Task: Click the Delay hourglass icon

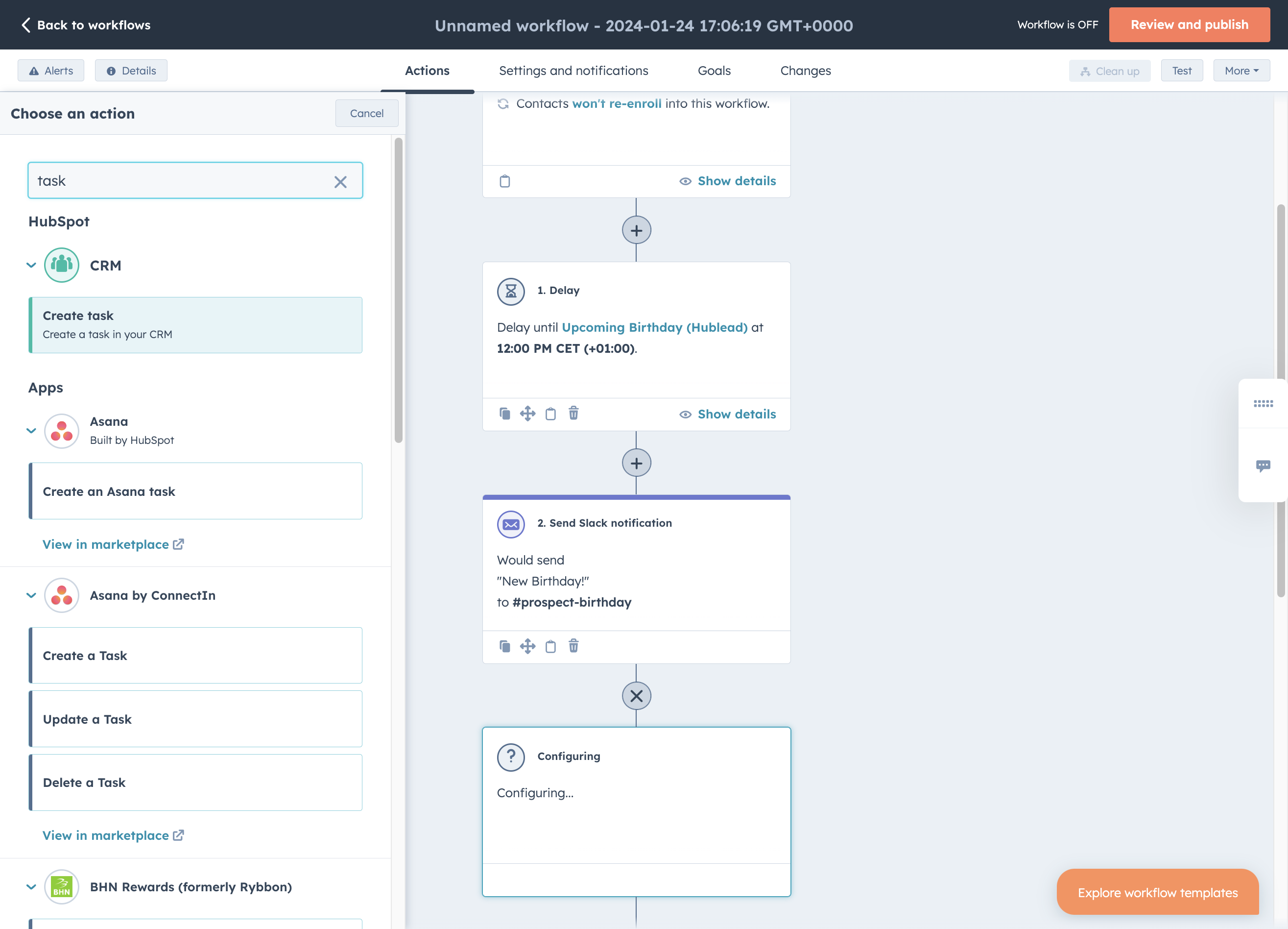Action: (x=510, y=291)
